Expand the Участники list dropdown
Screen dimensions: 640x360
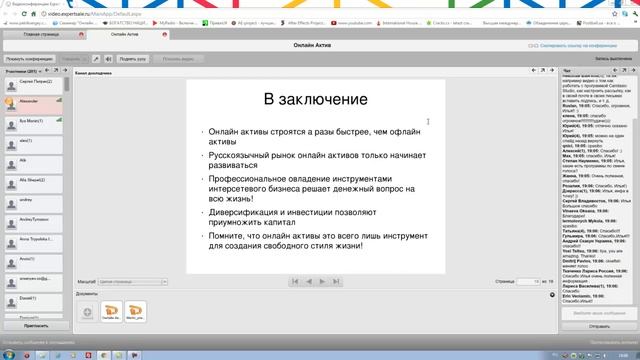[40, 71]
